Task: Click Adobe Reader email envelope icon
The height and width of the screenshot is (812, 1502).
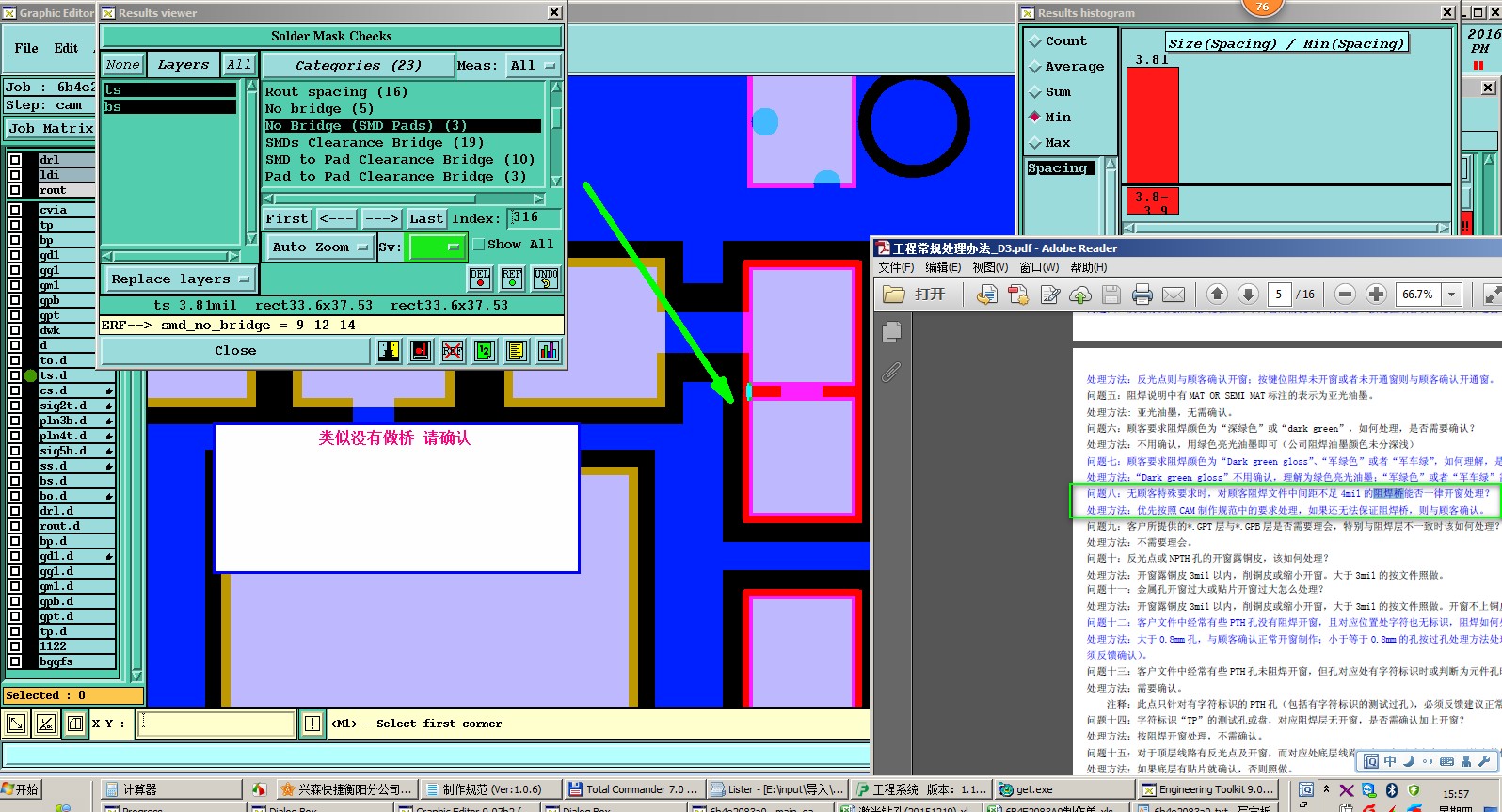Action: [x=1174, y=295]
